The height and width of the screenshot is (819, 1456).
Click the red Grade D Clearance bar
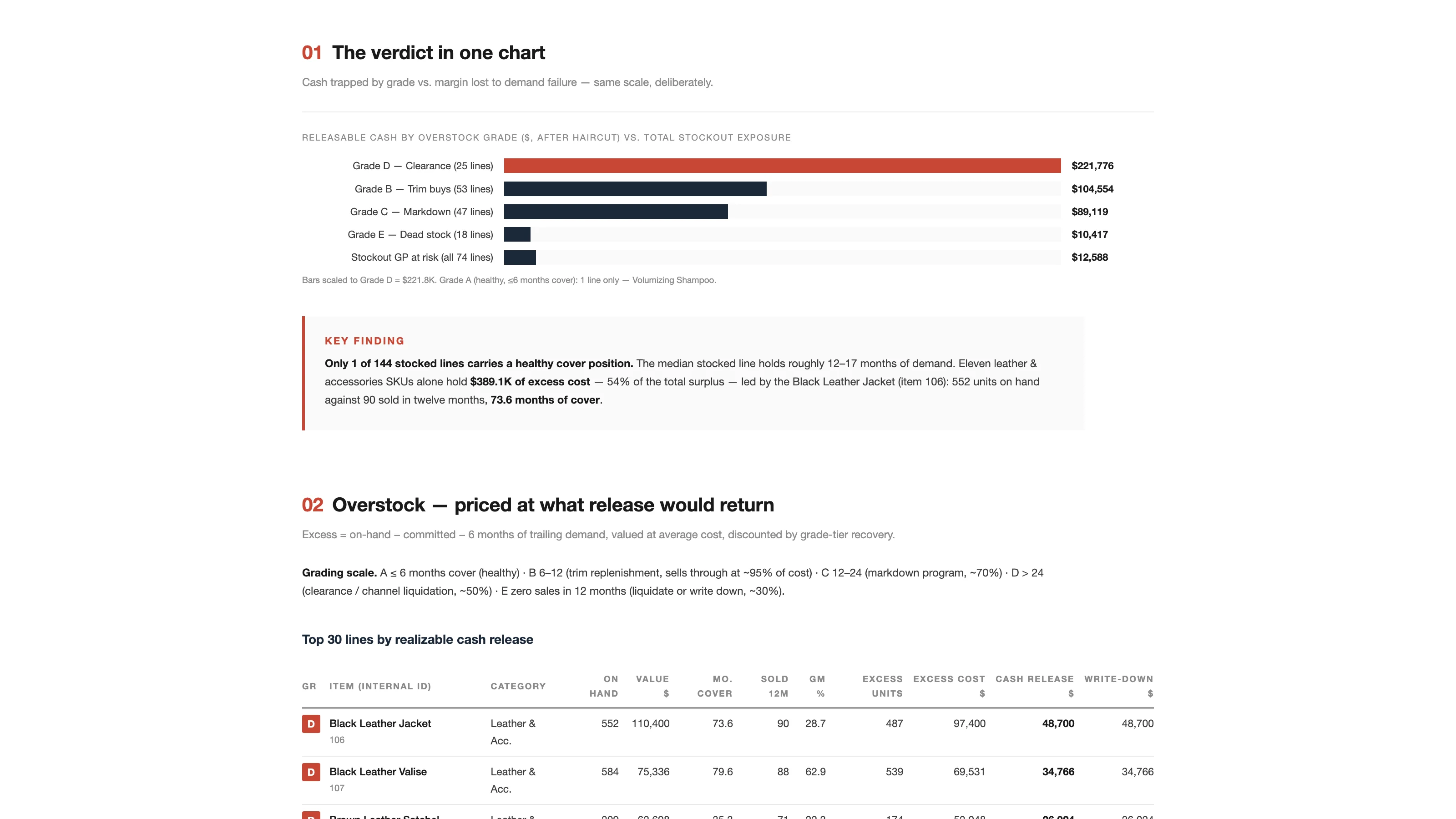click(x=782, y=166)
